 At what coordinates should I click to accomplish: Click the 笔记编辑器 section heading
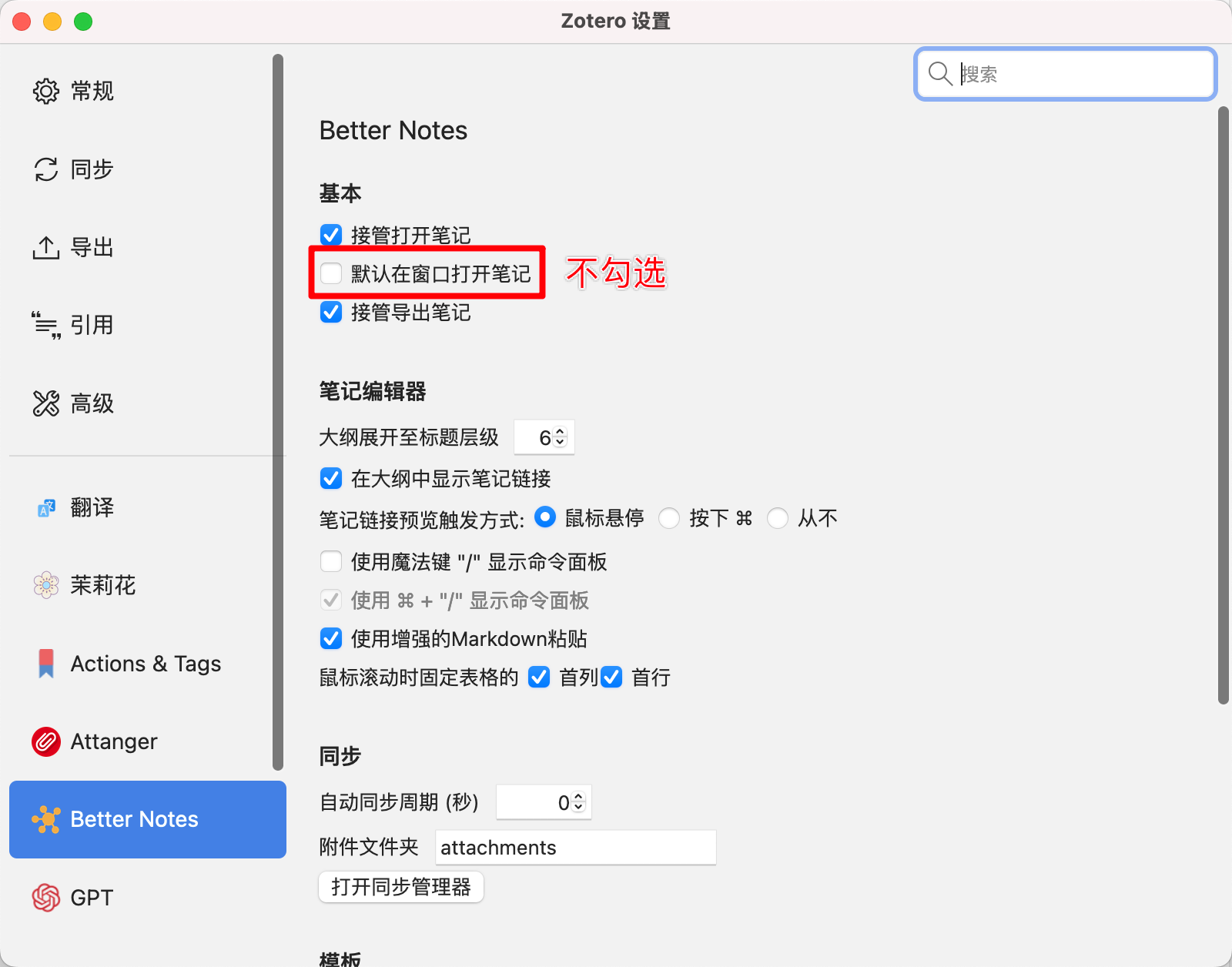[x=373, y=391]
